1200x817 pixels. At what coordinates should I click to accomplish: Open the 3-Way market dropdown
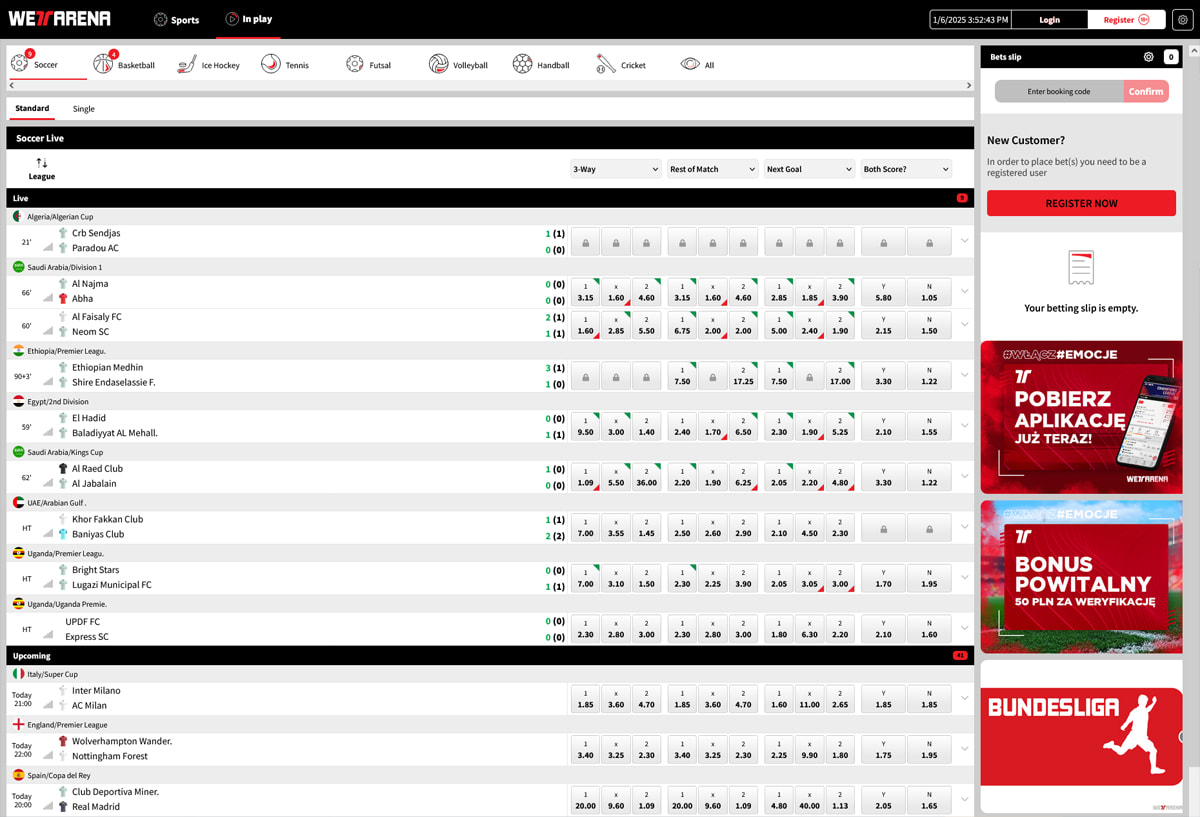[x=615, y=169]
